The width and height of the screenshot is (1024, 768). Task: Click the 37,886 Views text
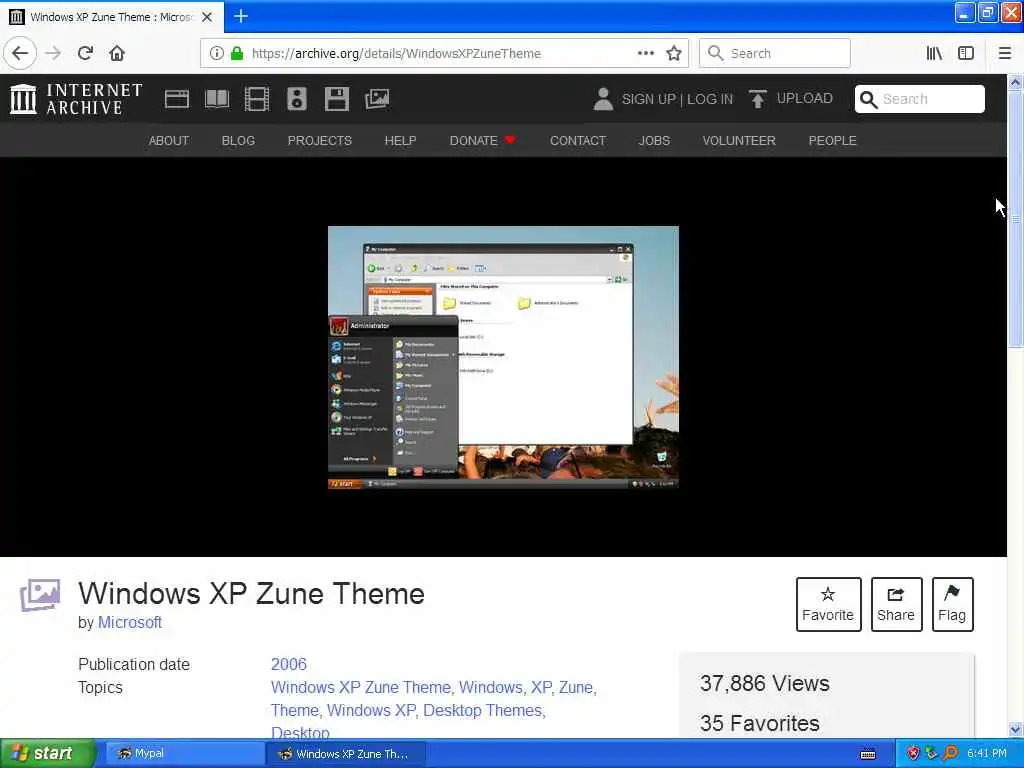click(x=765, y=683)
